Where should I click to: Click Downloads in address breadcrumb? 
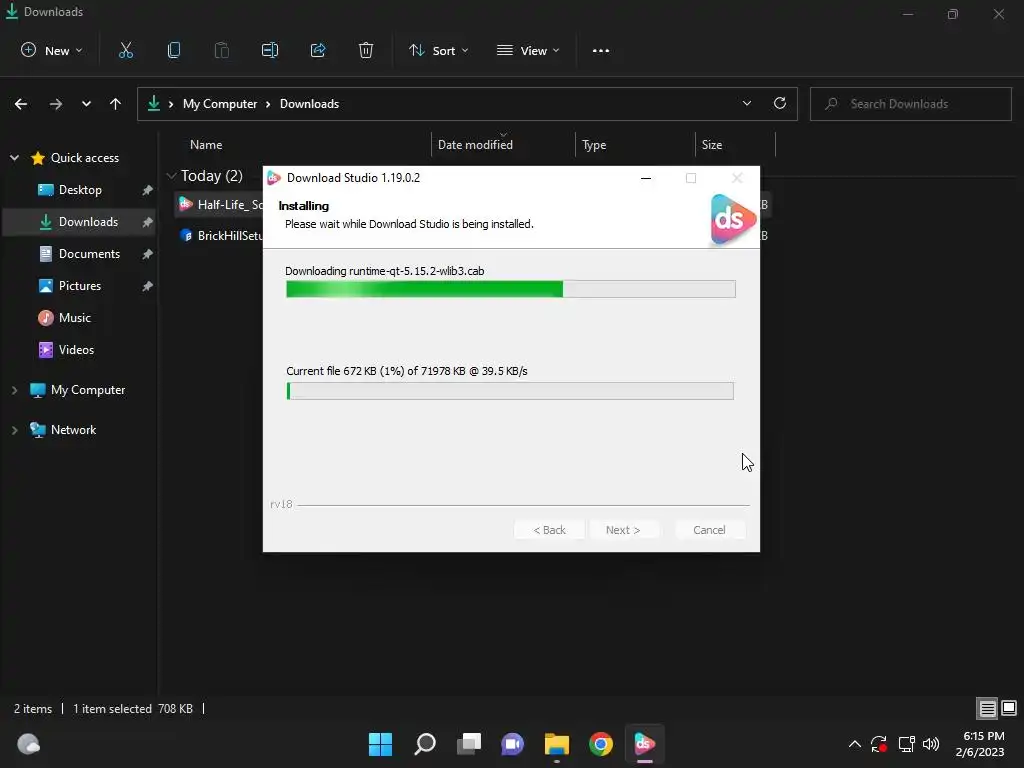click(x=310, y=104)
